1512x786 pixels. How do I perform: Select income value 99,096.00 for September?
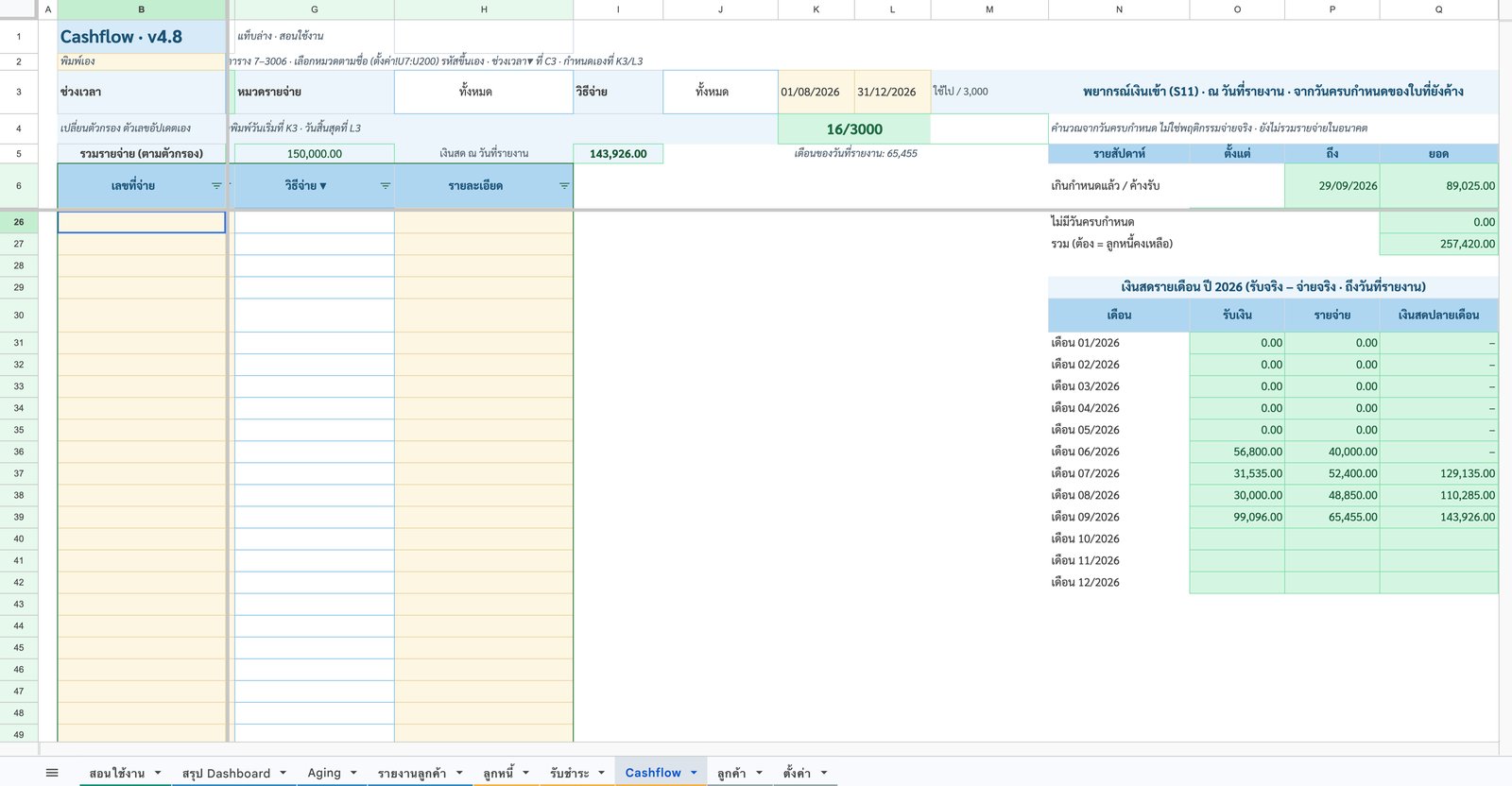[1237, 517]
